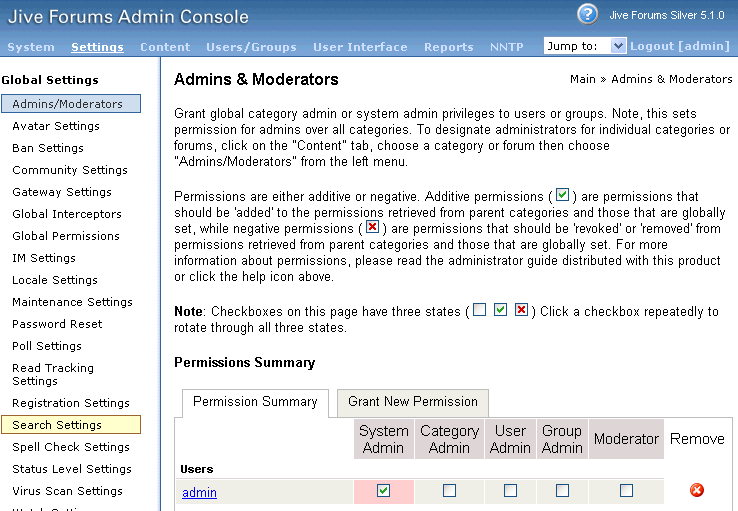738x511 pixels.
Task: Open Poll Settings in sidebar
Action: click(47, 346)
